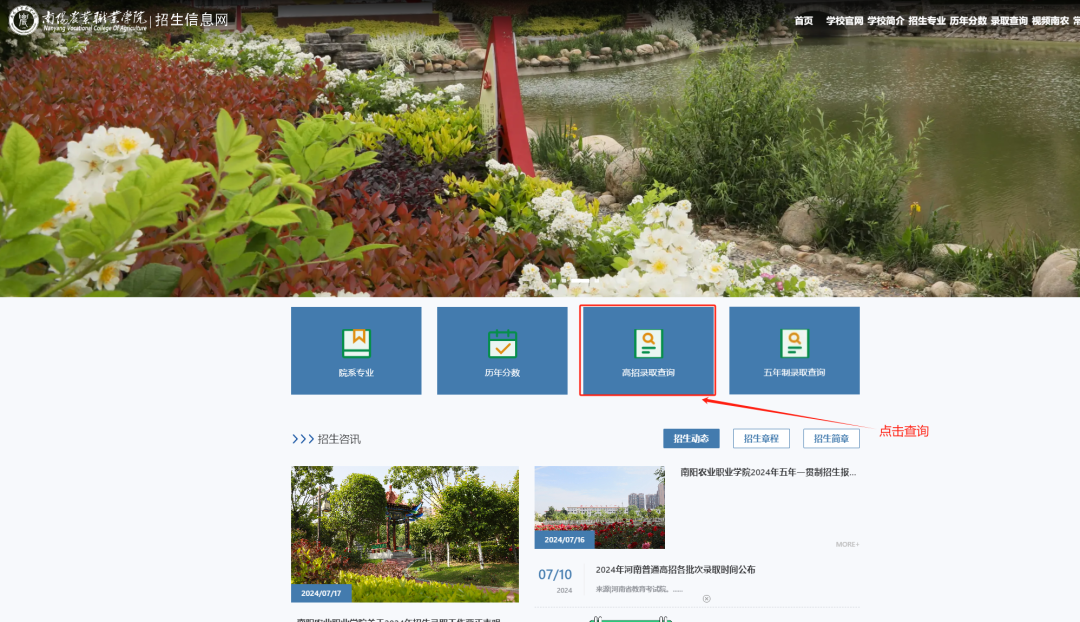Image resolution: width=1080 pixels, height=622 pixels.
Task: Click the 招生信息网 site title
Action: [x=191, y=20]
